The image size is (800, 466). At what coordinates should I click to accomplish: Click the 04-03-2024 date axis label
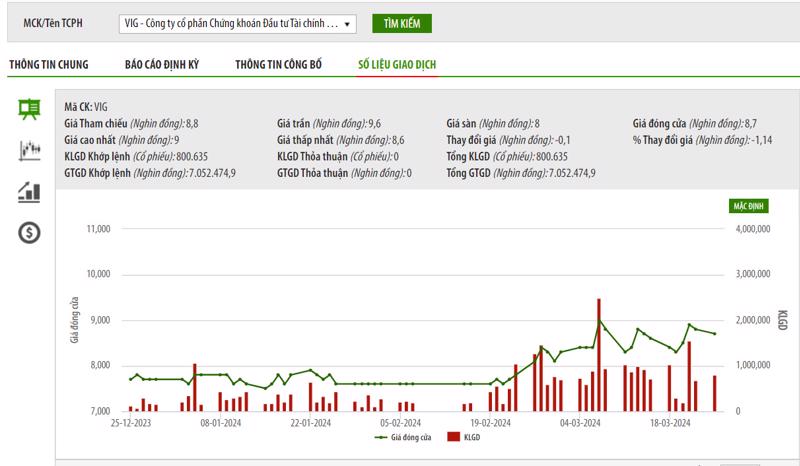(580, 423)
